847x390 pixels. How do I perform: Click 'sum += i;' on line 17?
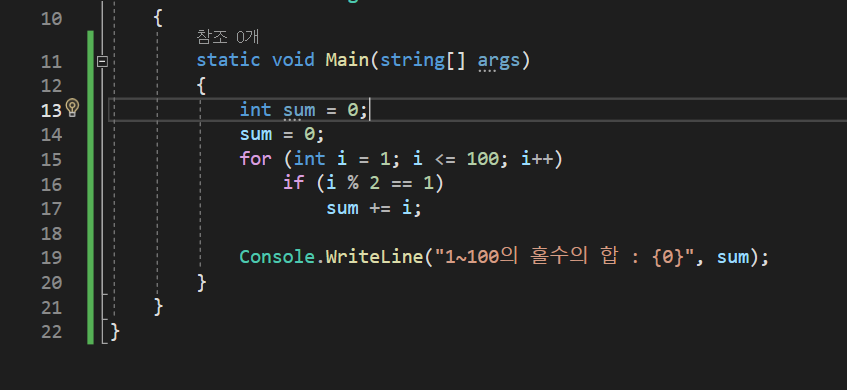374,208
